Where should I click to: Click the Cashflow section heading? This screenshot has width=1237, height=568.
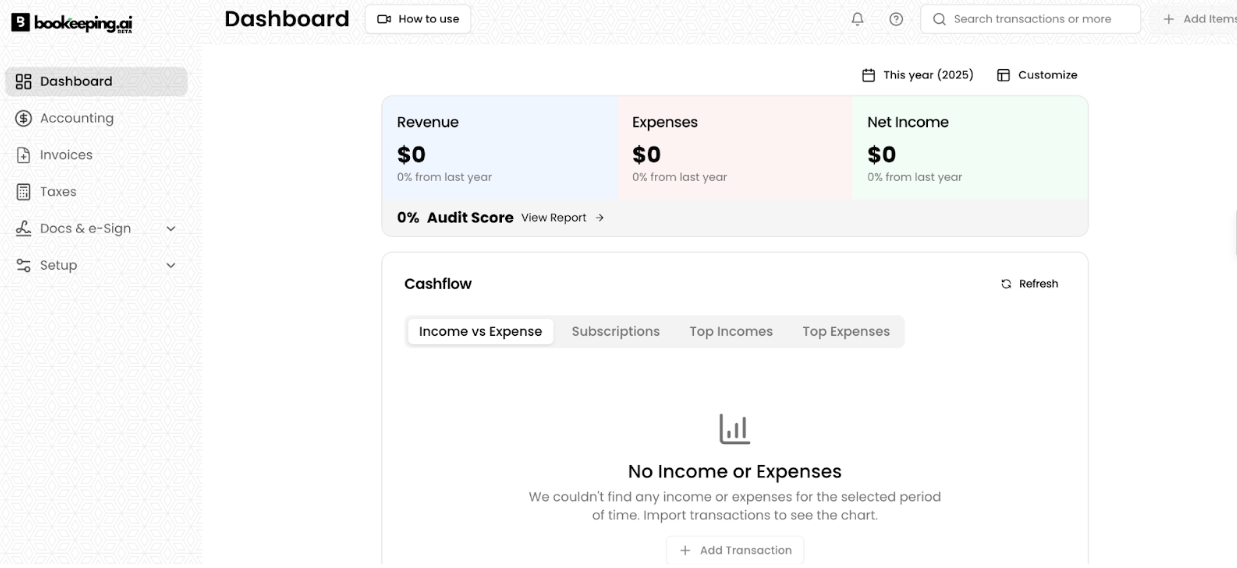pos(438,284)
